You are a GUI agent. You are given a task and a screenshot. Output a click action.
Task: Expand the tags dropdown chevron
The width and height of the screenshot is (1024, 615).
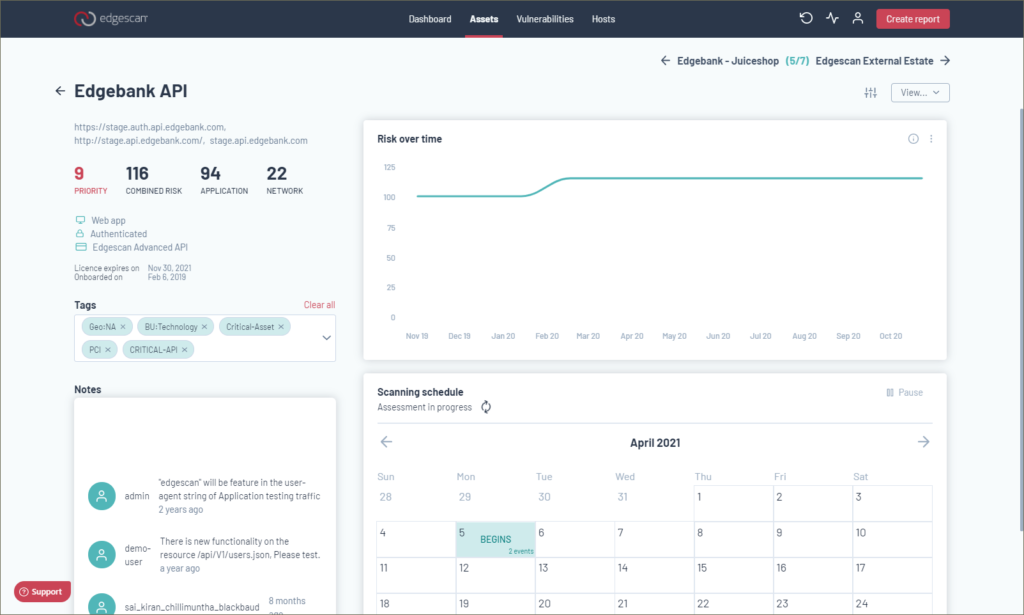[327, 338]
